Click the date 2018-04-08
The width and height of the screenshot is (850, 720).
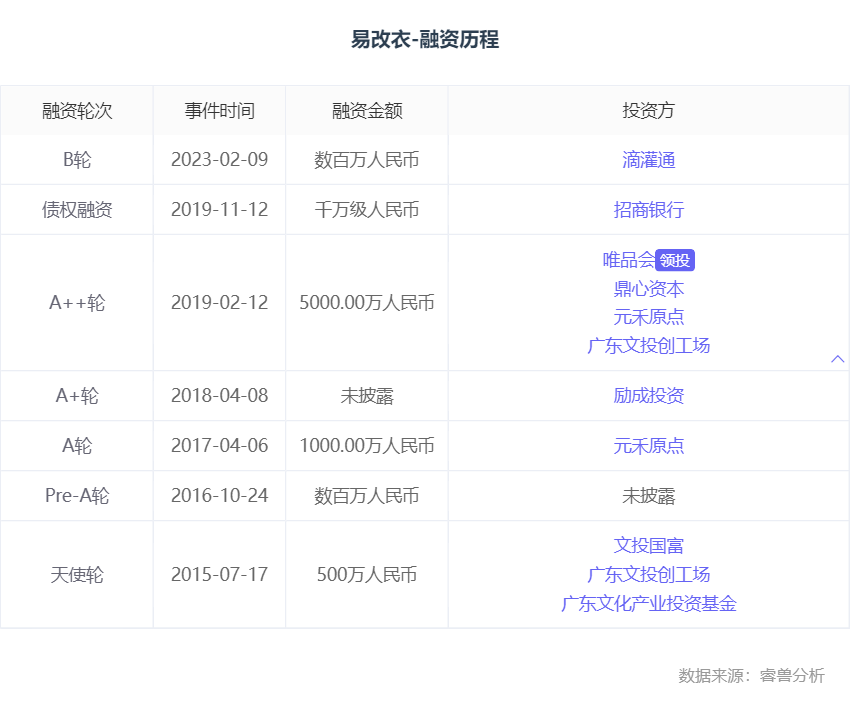(x=220, y=396)
